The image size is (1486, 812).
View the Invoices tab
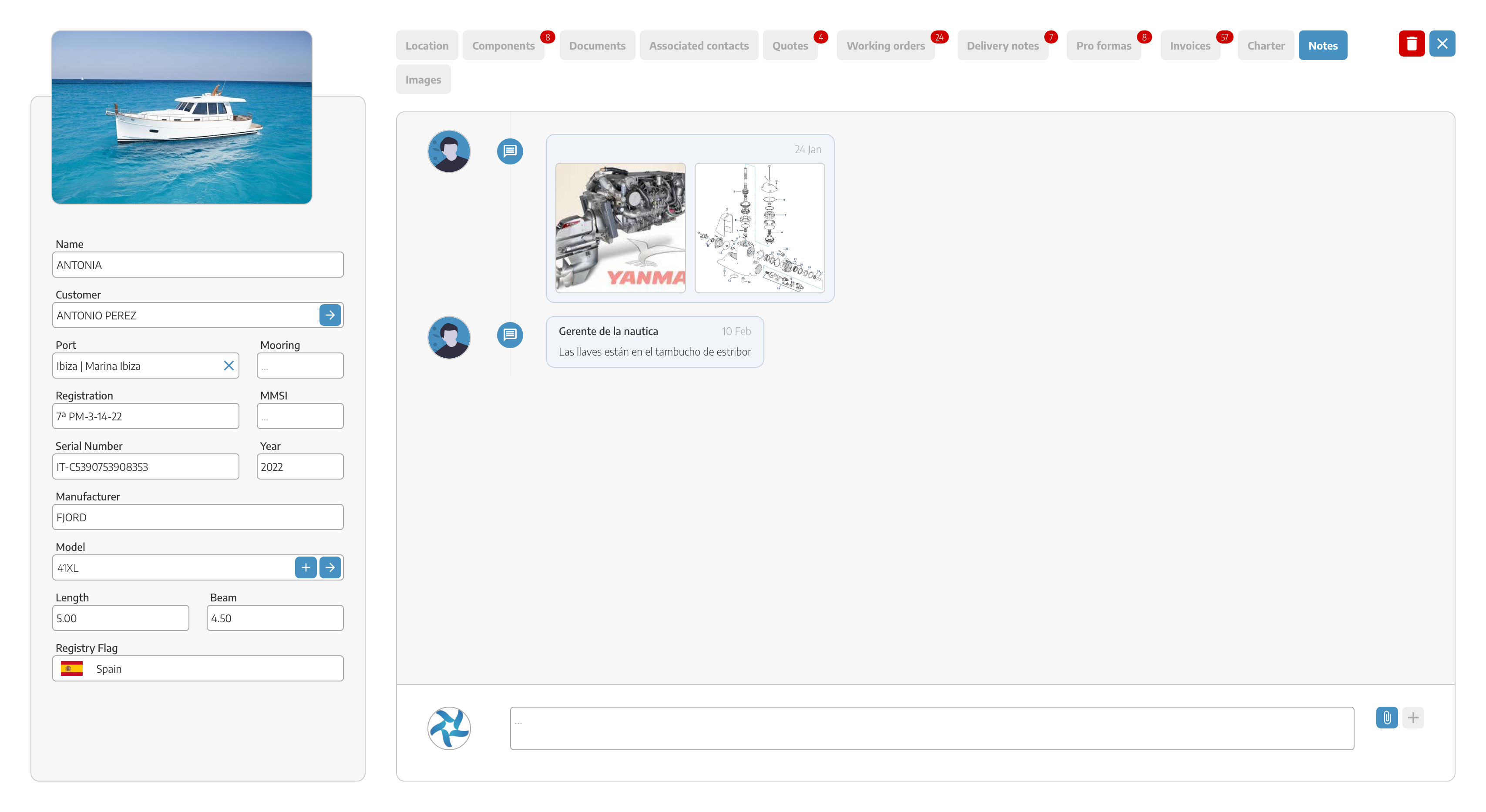coord(1190,45)
